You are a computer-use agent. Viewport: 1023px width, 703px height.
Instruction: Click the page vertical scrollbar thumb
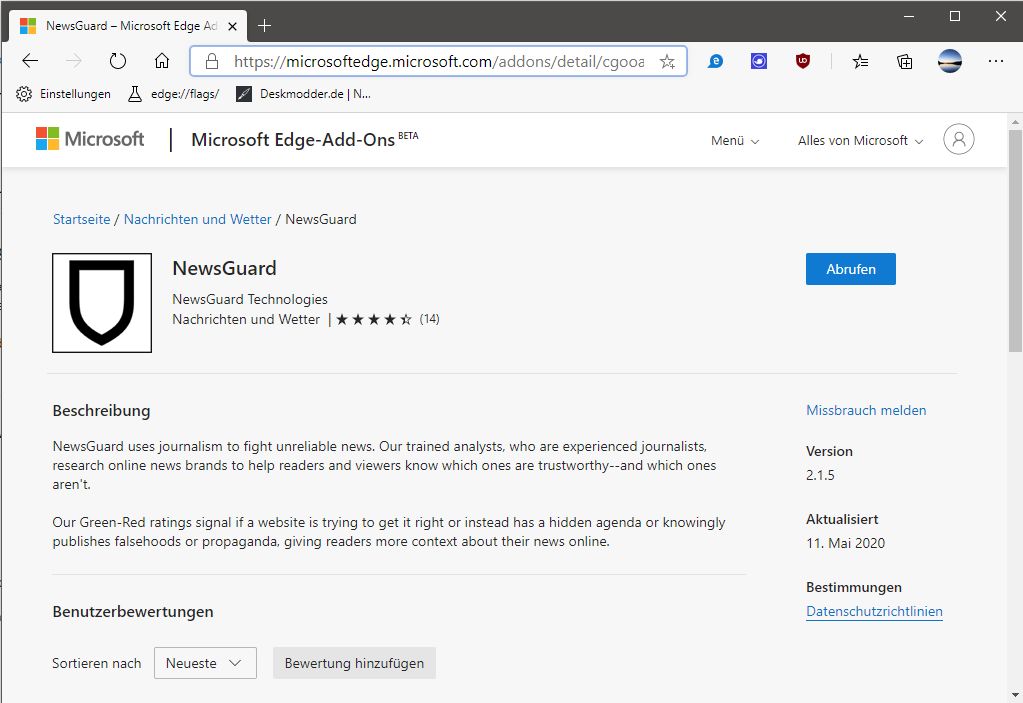[x=1015, y=241]
